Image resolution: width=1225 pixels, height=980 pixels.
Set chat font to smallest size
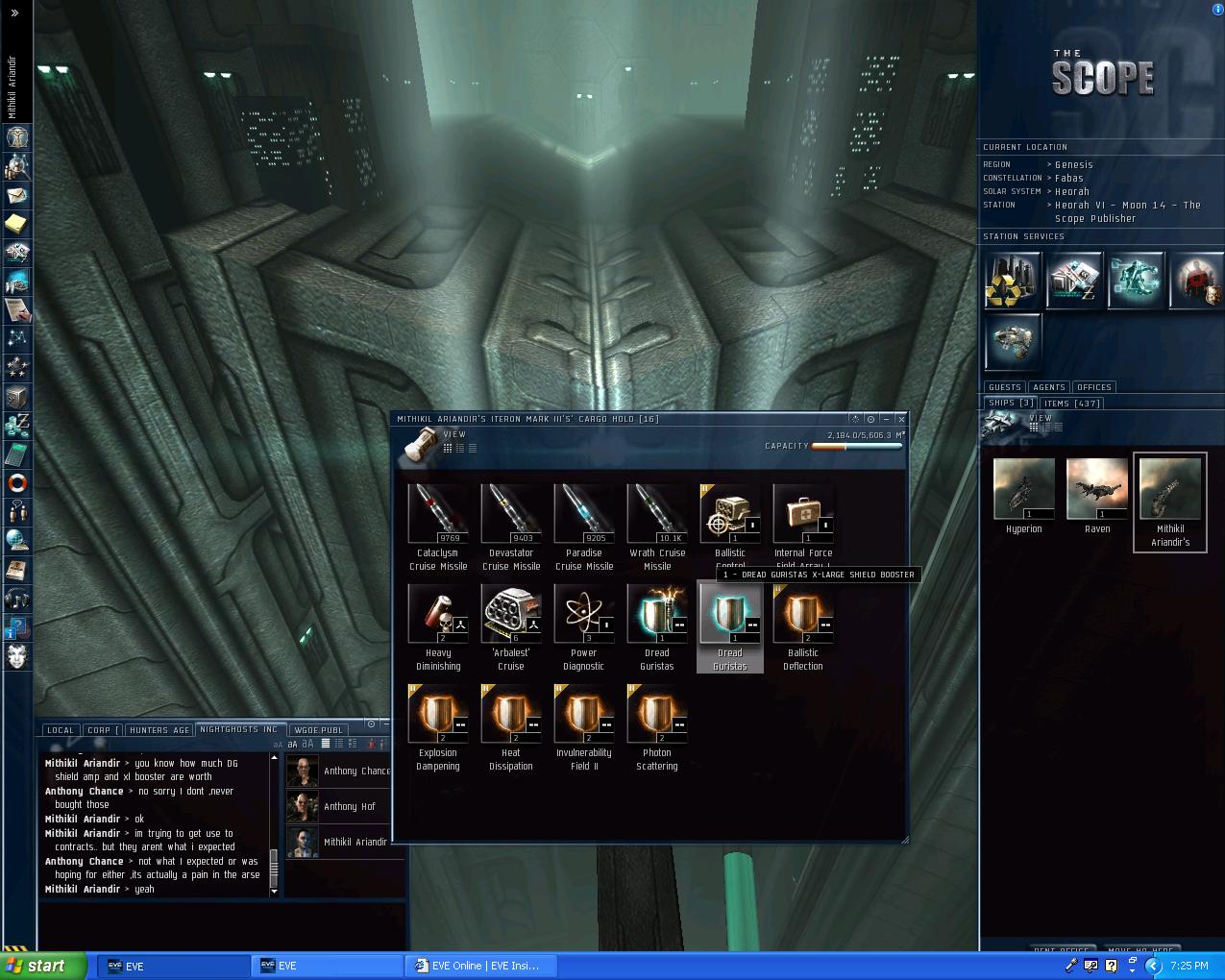tap(279, 744)
